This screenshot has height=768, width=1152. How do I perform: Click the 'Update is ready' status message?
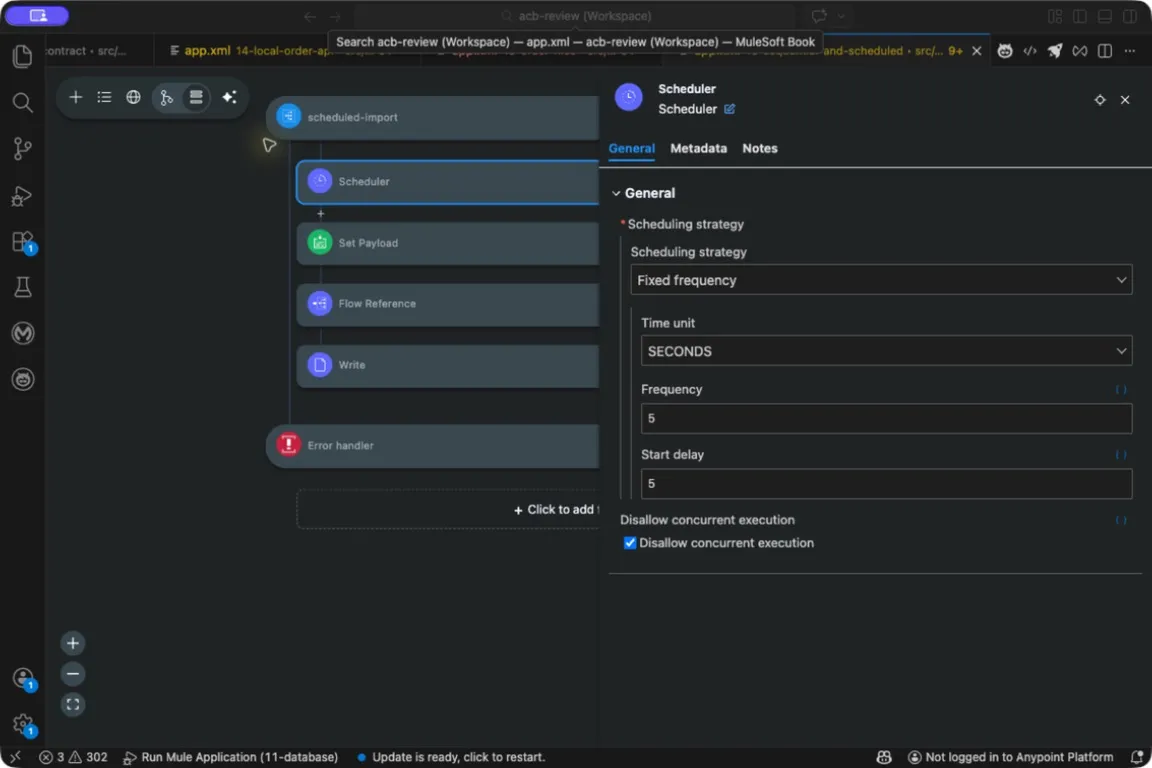(x=451, y=757)
